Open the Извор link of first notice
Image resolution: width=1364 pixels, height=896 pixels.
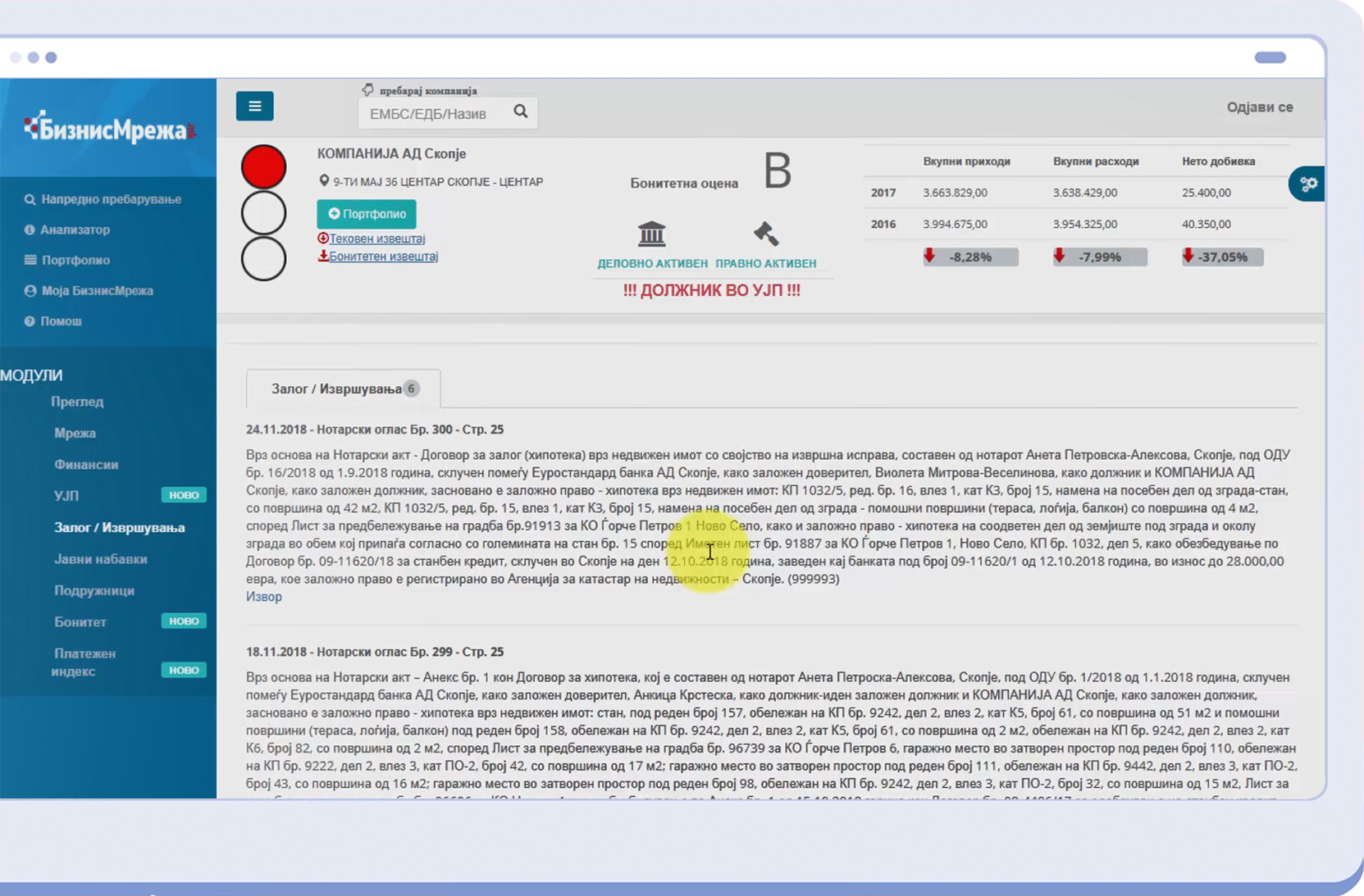tap(264, 597)
